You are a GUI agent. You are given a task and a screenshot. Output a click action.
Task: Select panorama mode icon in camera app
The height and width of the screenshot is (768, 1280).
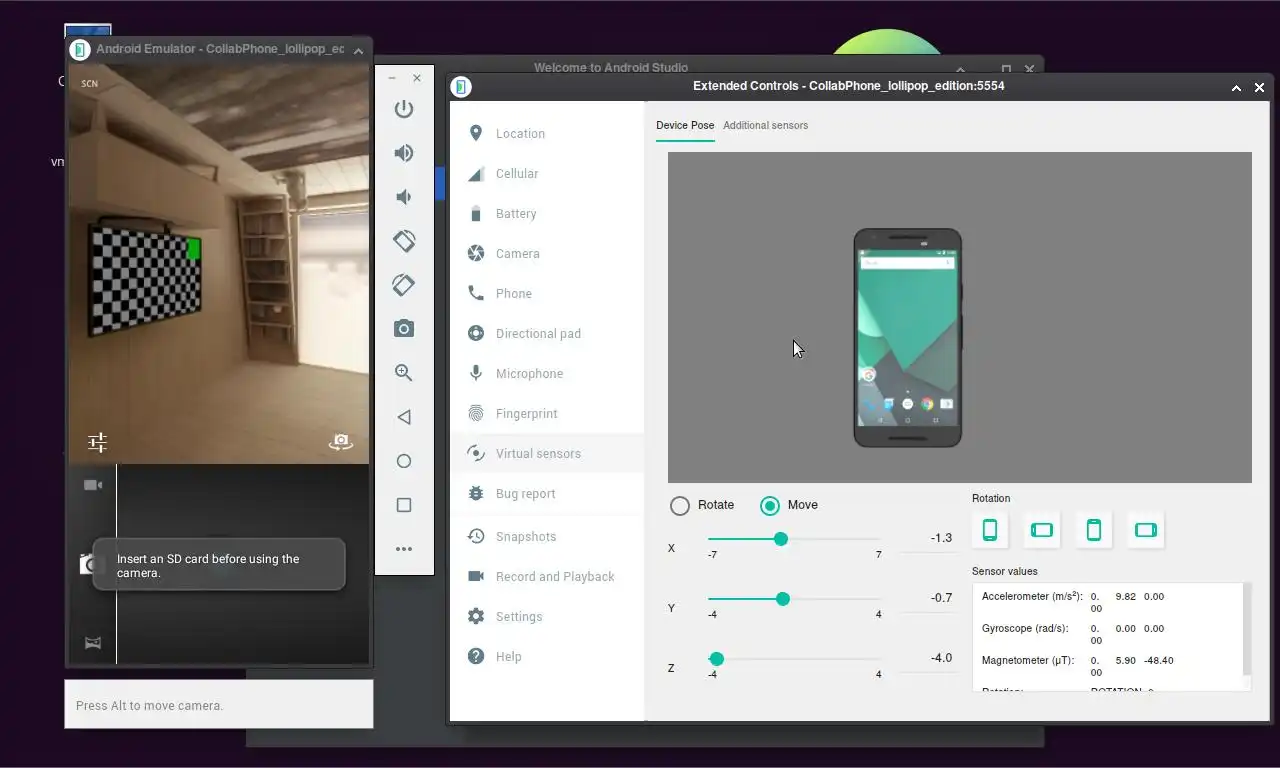point(93,643)
